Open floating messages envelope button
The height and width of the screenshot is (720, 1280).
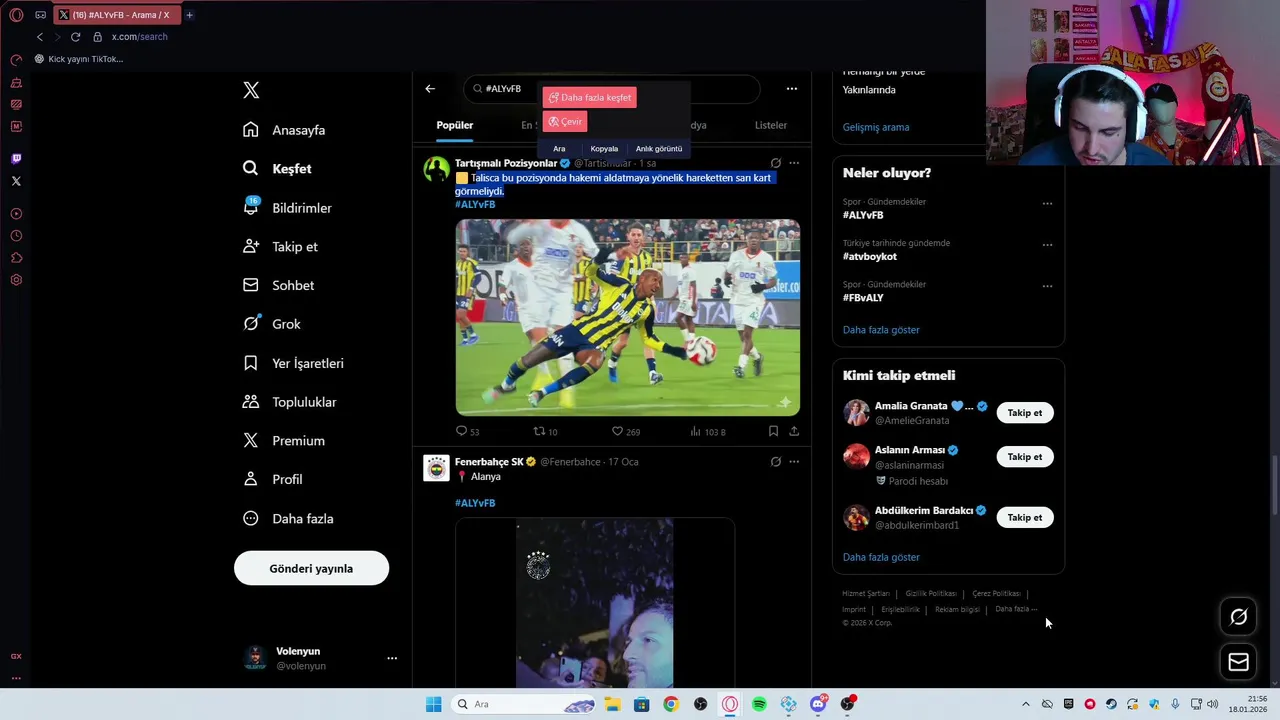(x=1238, y=662)
